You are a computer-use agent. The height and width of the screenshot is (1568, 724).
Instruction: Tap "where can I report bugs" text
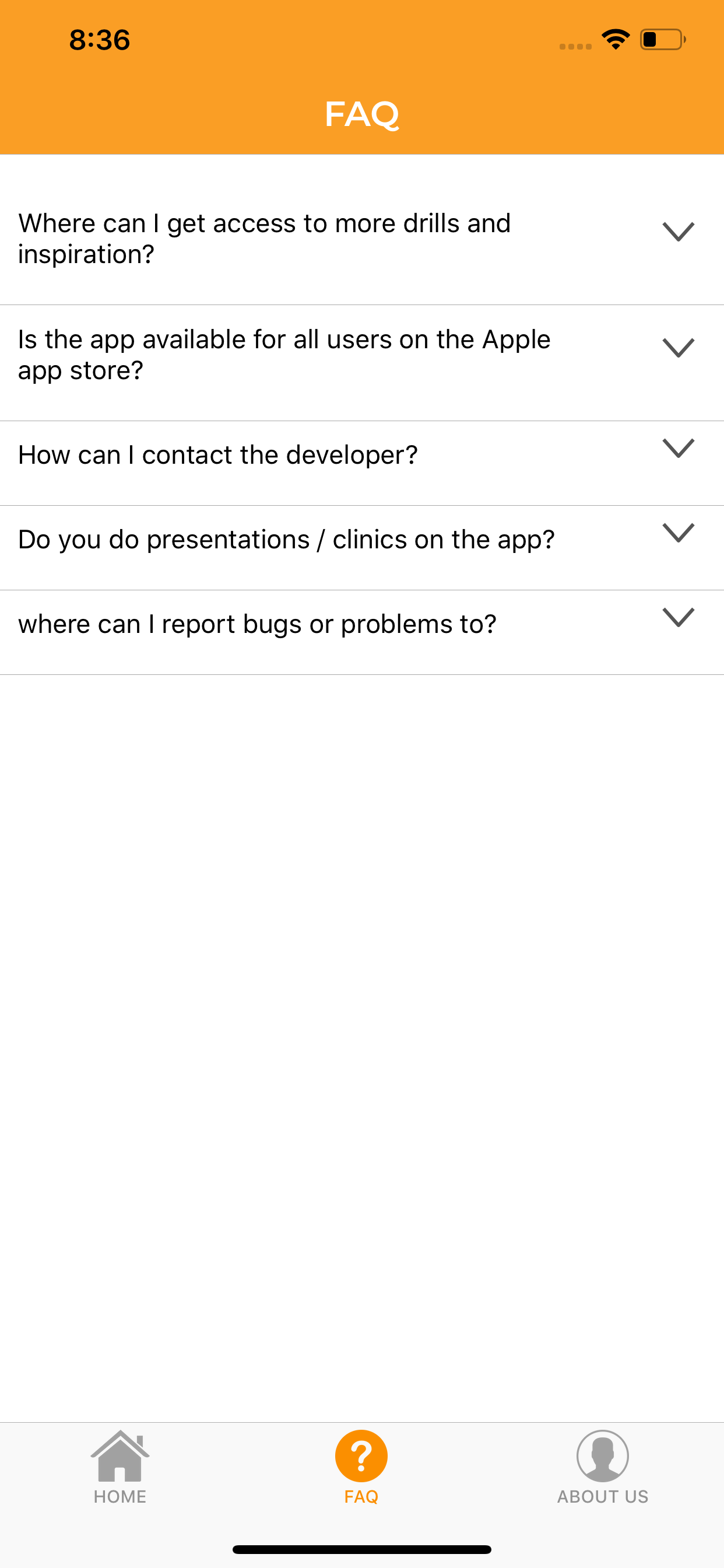click(256, 625)
